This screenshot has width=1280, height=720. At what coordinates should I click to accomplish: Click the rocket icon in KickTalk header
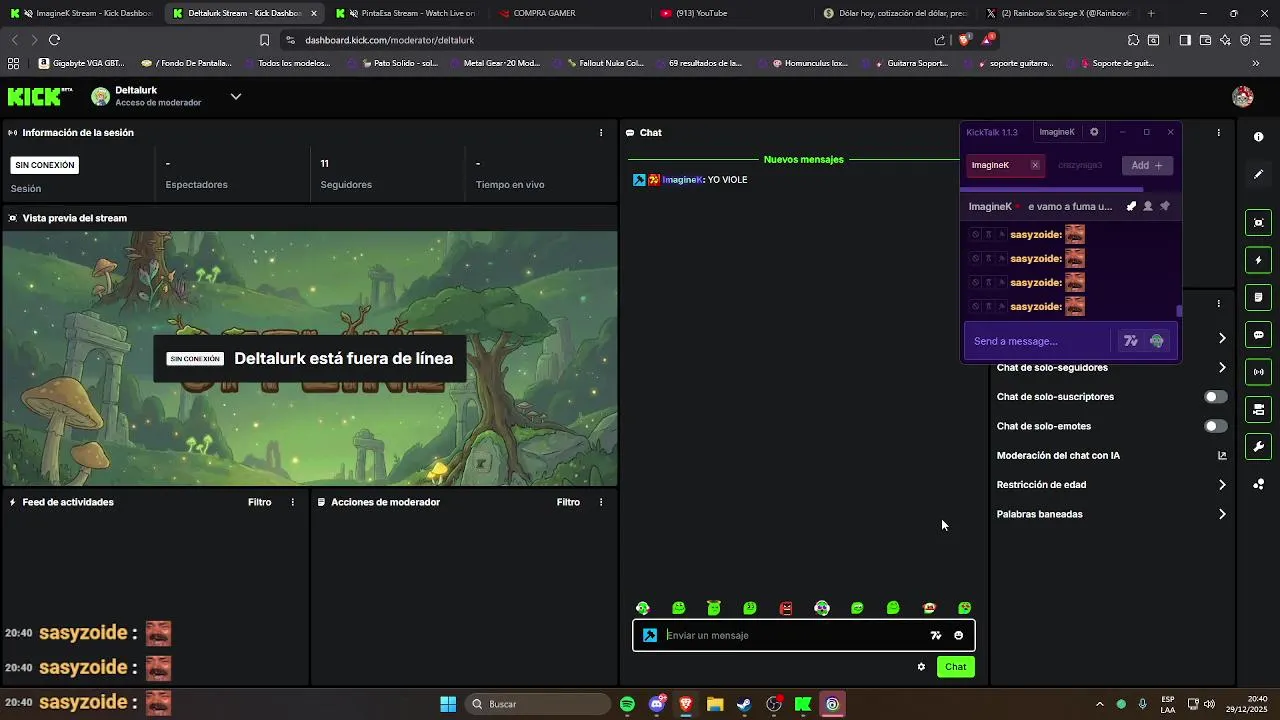tap(1131, 206)
